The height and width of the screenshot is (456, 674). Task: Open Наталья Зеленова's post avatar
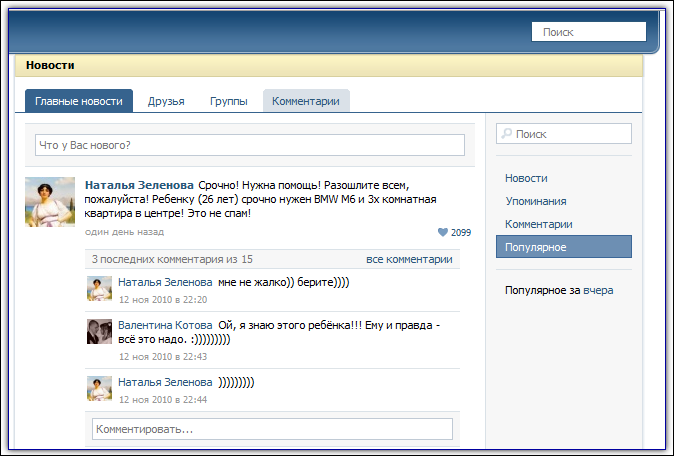coord(50,201)
